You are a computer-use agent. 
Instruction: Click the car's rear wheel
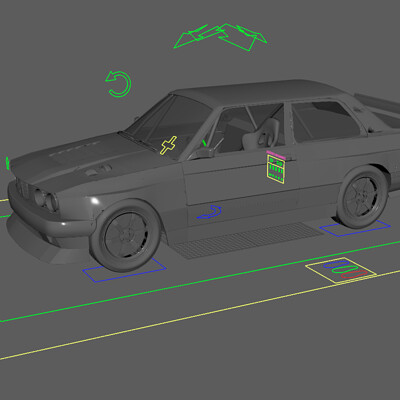362,198
